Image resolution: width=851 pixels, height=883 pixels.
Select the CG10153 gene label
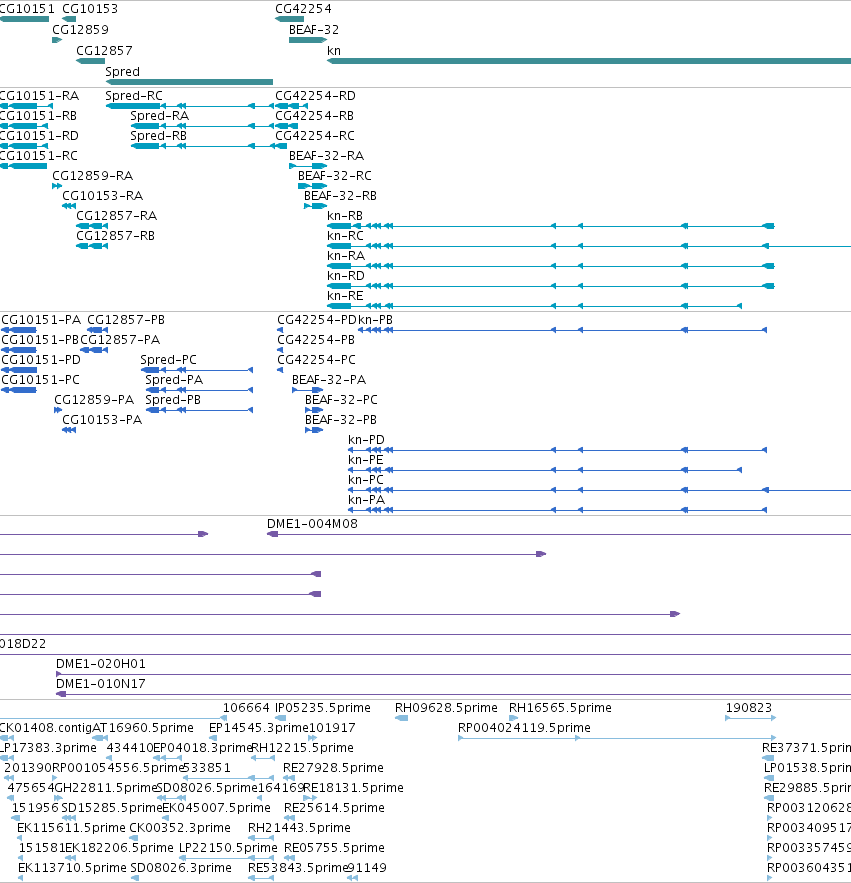(90, 9)
